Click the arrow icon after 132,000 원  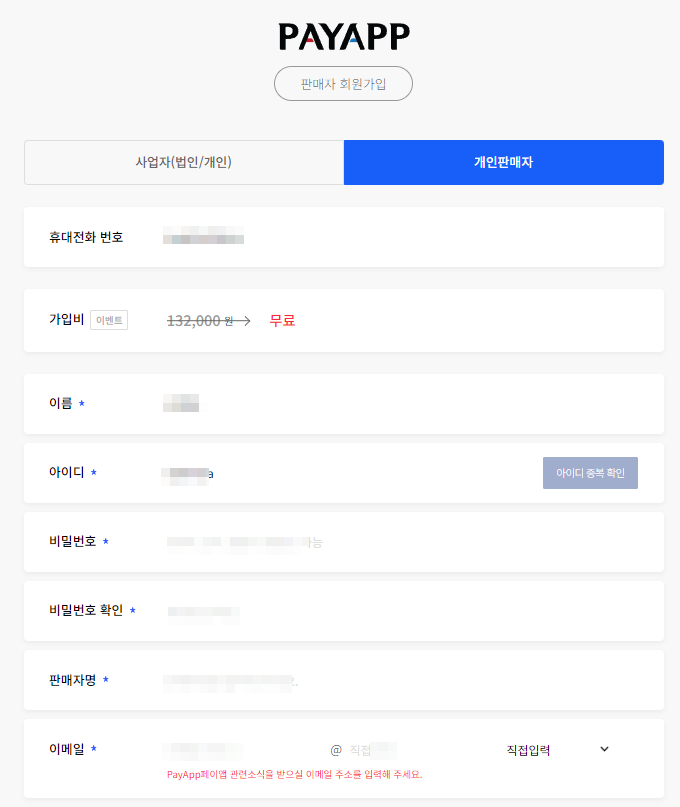(x=242, y=321)
